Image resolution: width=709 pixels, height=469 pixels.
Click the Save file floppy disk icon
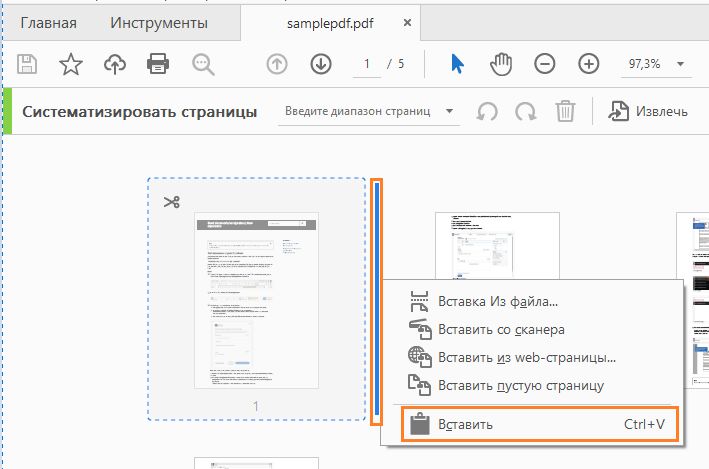27,64
